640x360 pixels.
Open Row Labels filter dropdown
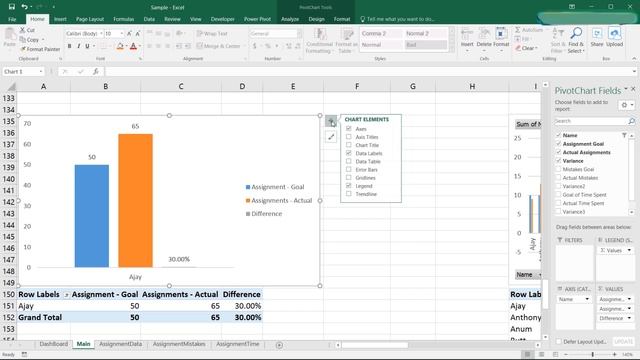click(66, 295)
